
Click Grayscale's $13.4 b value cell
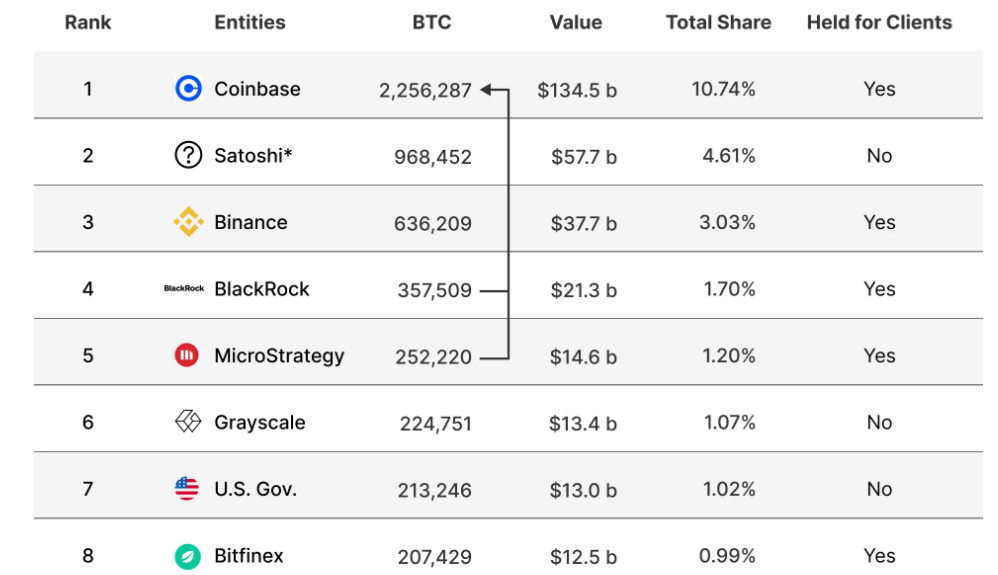point(583,423)
